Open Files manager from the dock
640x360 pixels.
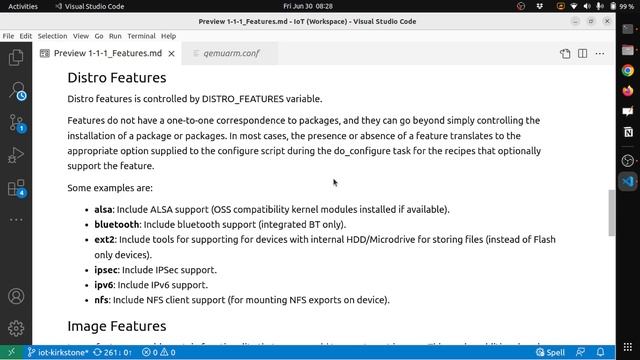pyautogui.click(x=628, y=50)
